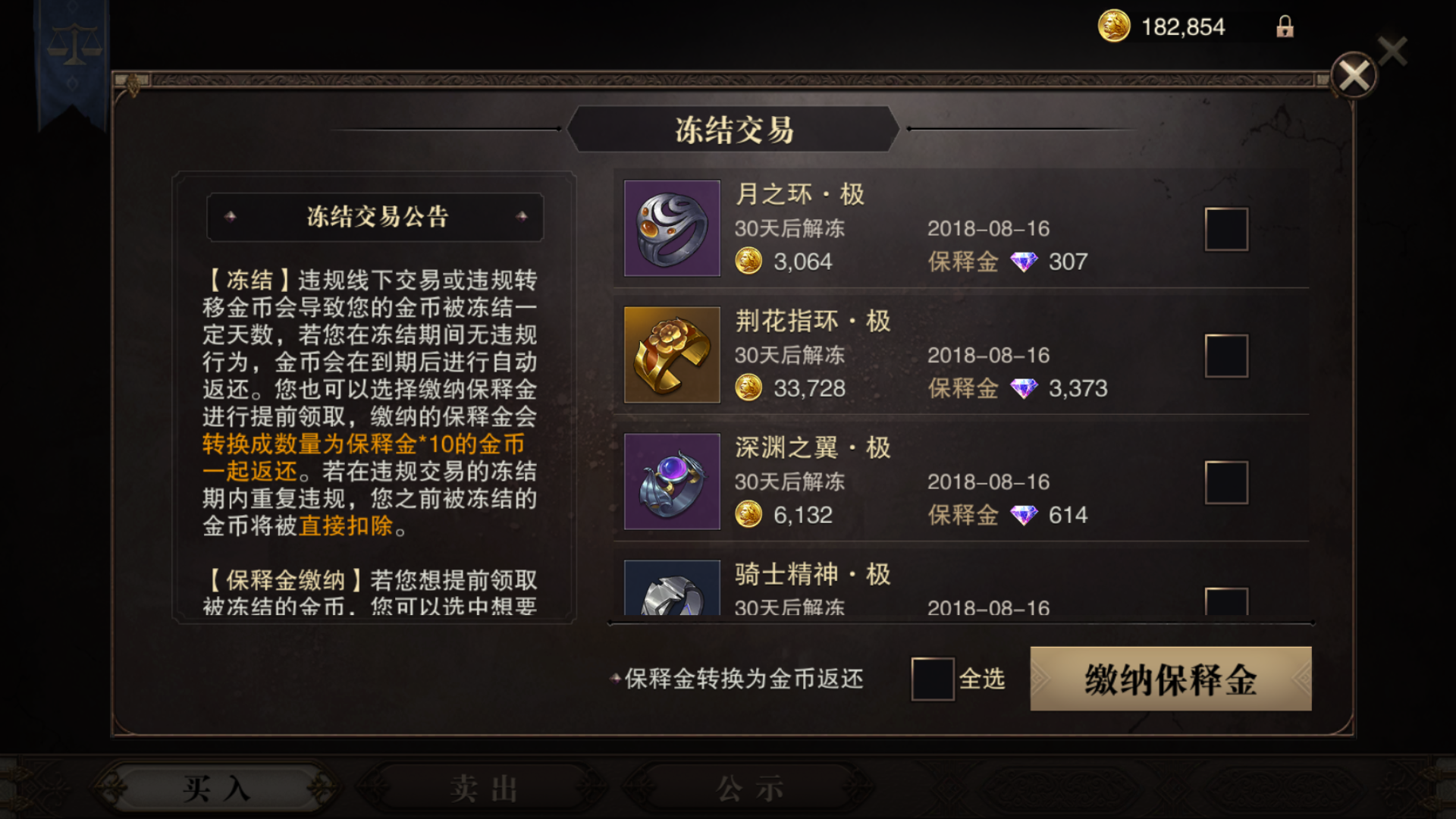Click the gold coin icon beside 182,854
The image size is (1456, 819).
tap(1114, 27)
